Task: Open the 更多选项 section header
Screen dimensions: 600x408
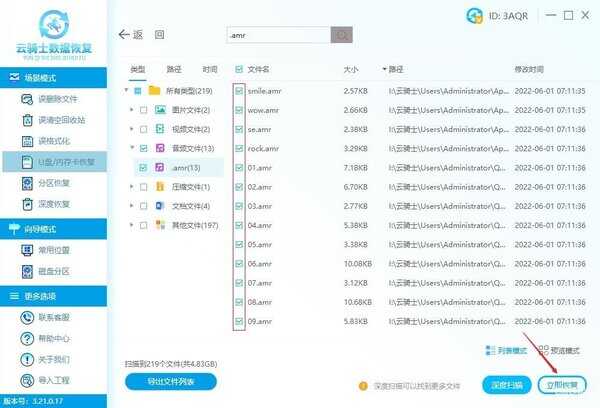Action: [x=54, y=296]
